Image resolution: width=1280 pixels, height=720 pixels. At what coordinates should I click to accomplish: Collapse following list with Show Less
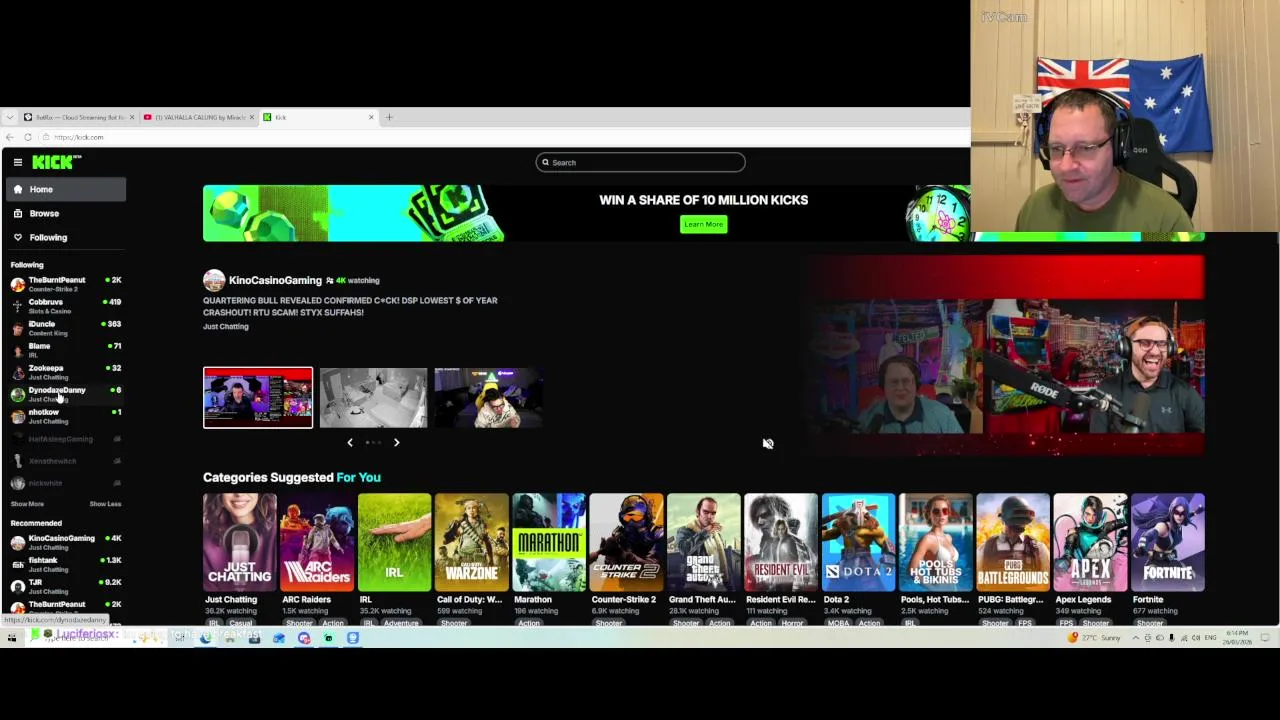[x=105, y=504]
